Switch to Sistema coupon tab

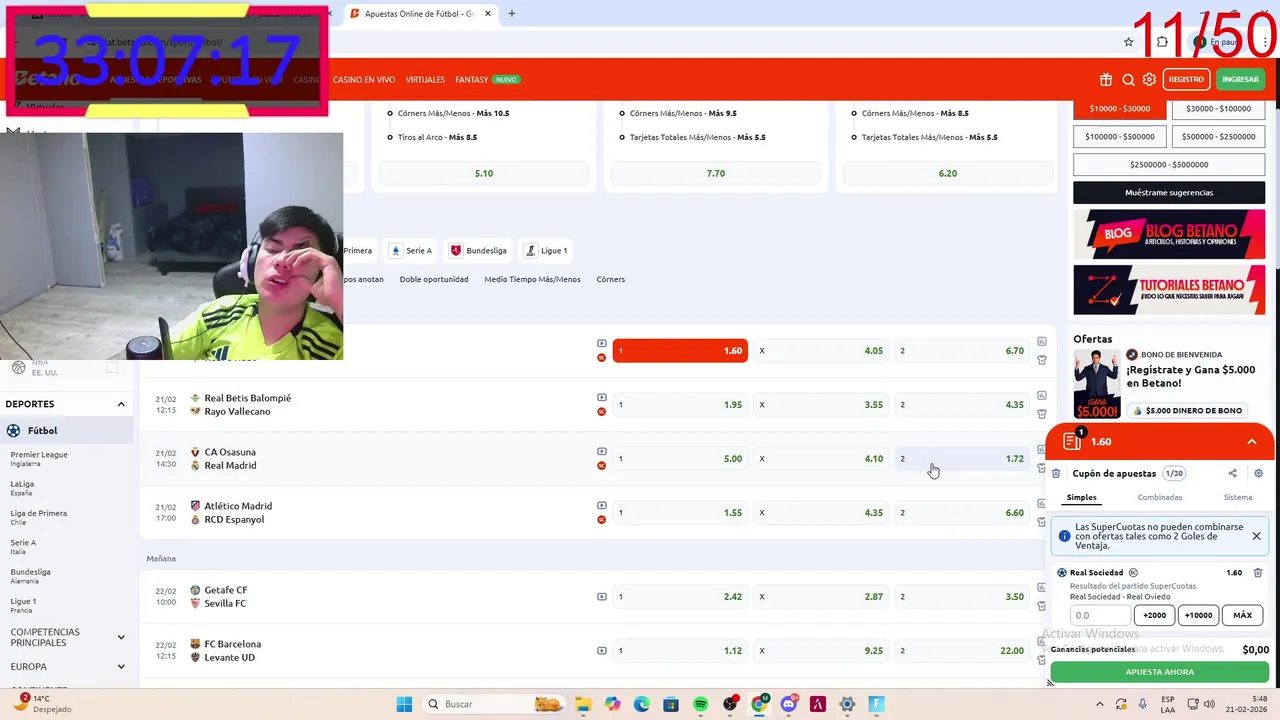pyautogui.click(x=1237, y=497)
